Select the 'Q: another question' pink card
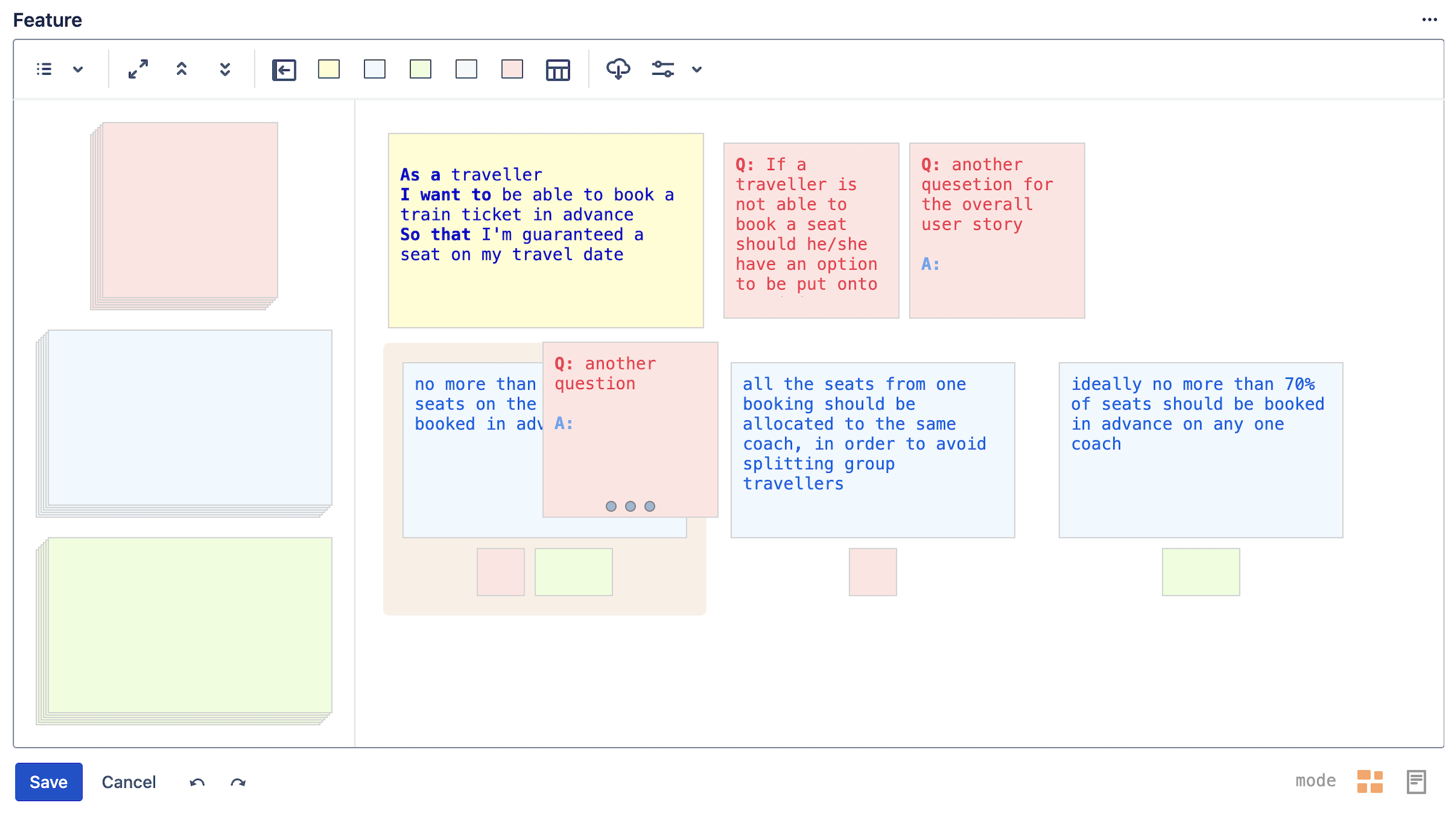Viewport: 1456px width, 815px height. [x=630, y=430]
